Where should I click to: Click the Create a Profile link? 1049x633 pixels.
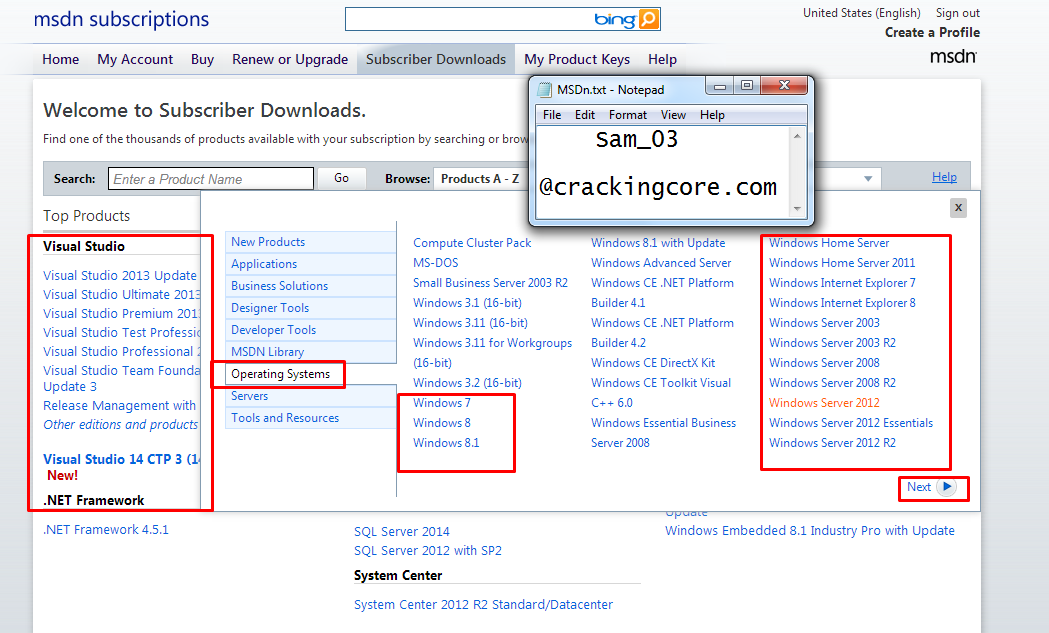[x=932, y=32]
